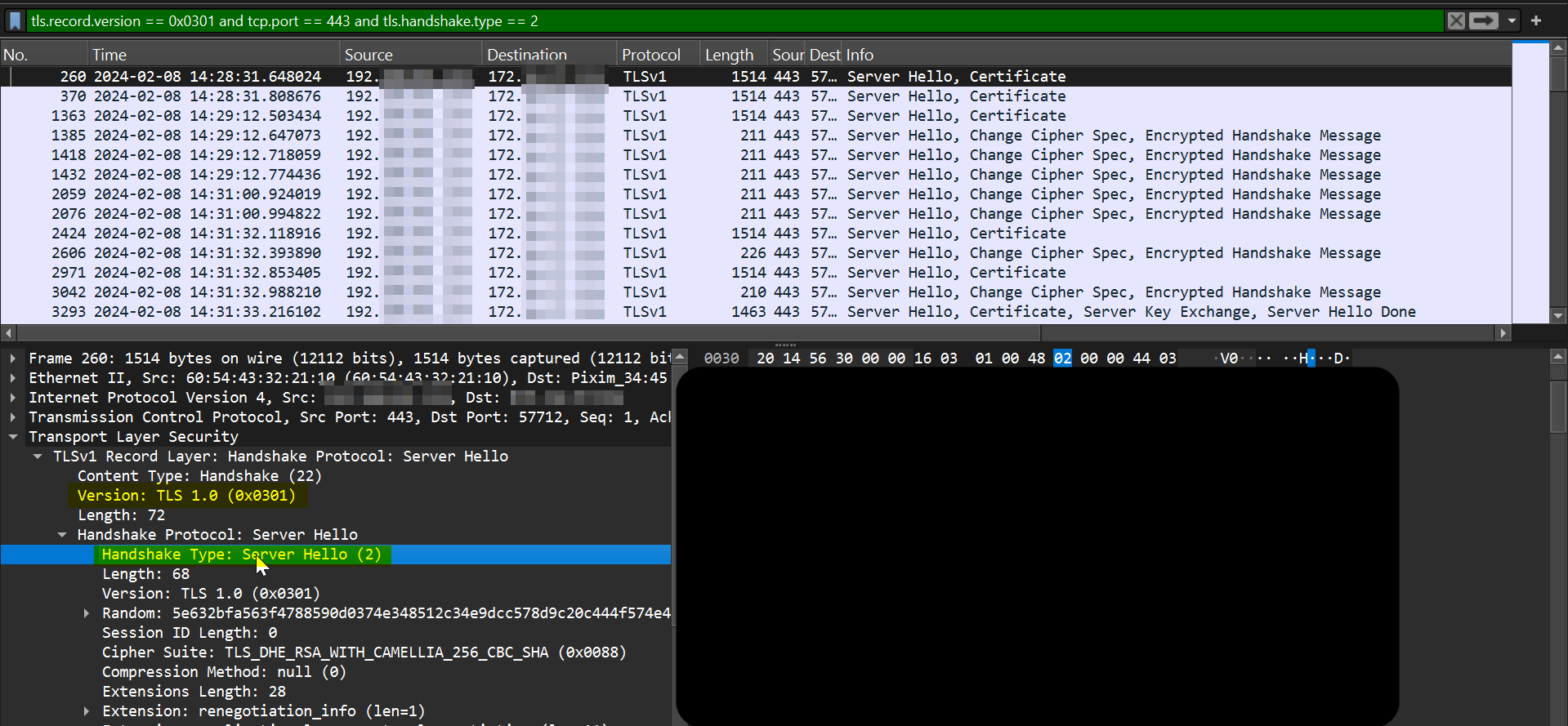Expand the Random field node

point(87,612)
